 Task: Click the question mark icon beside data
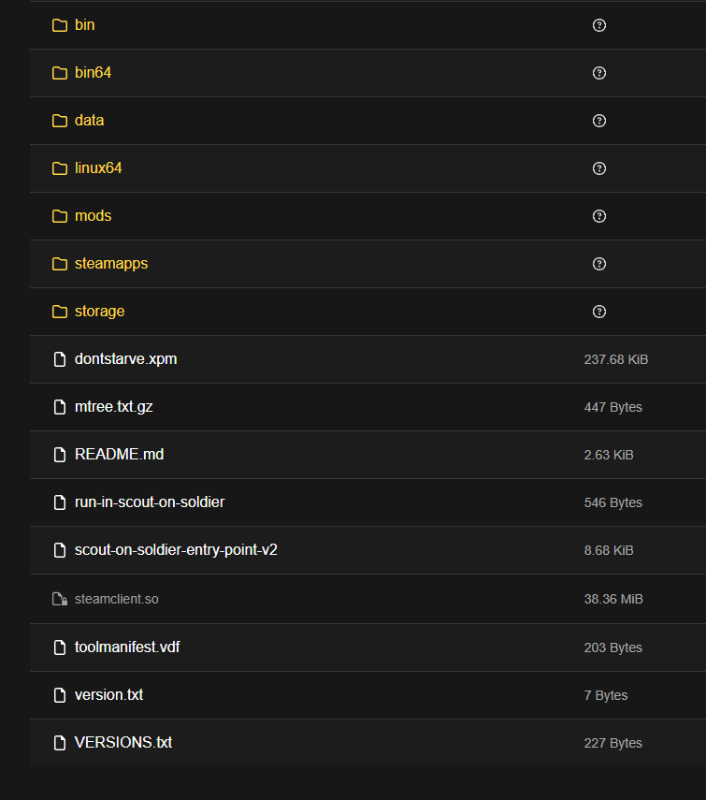(x=599, y=121)
